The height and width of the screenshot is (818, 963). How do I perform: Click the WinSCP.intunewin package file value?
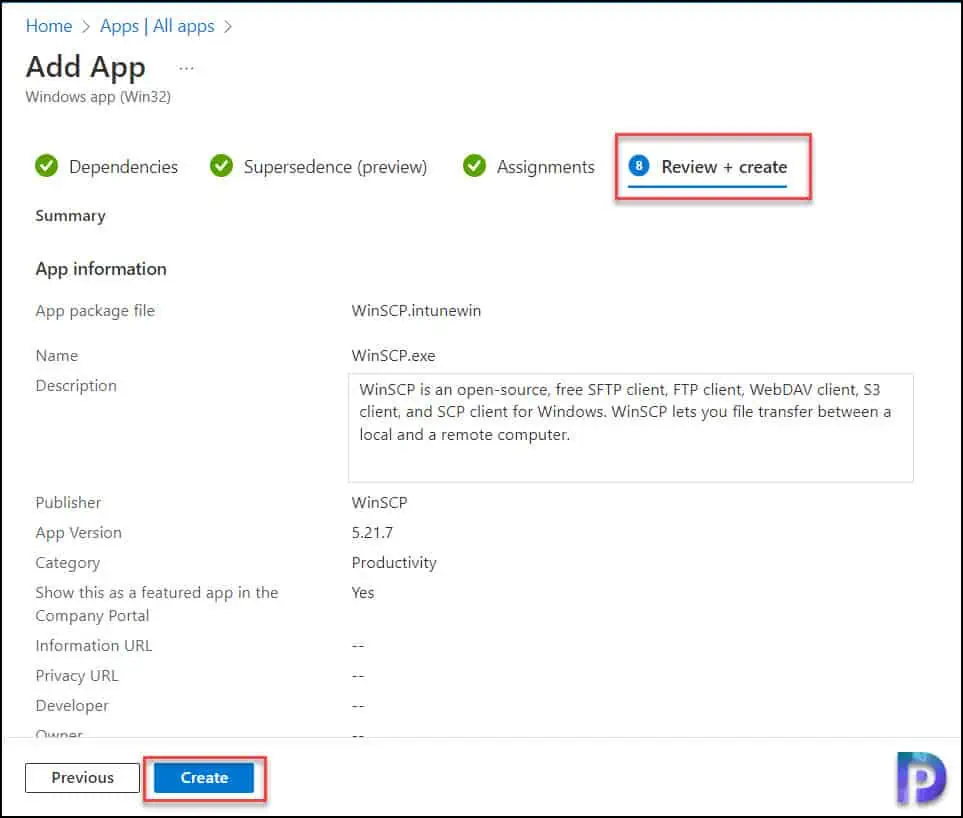coord(416,311)
